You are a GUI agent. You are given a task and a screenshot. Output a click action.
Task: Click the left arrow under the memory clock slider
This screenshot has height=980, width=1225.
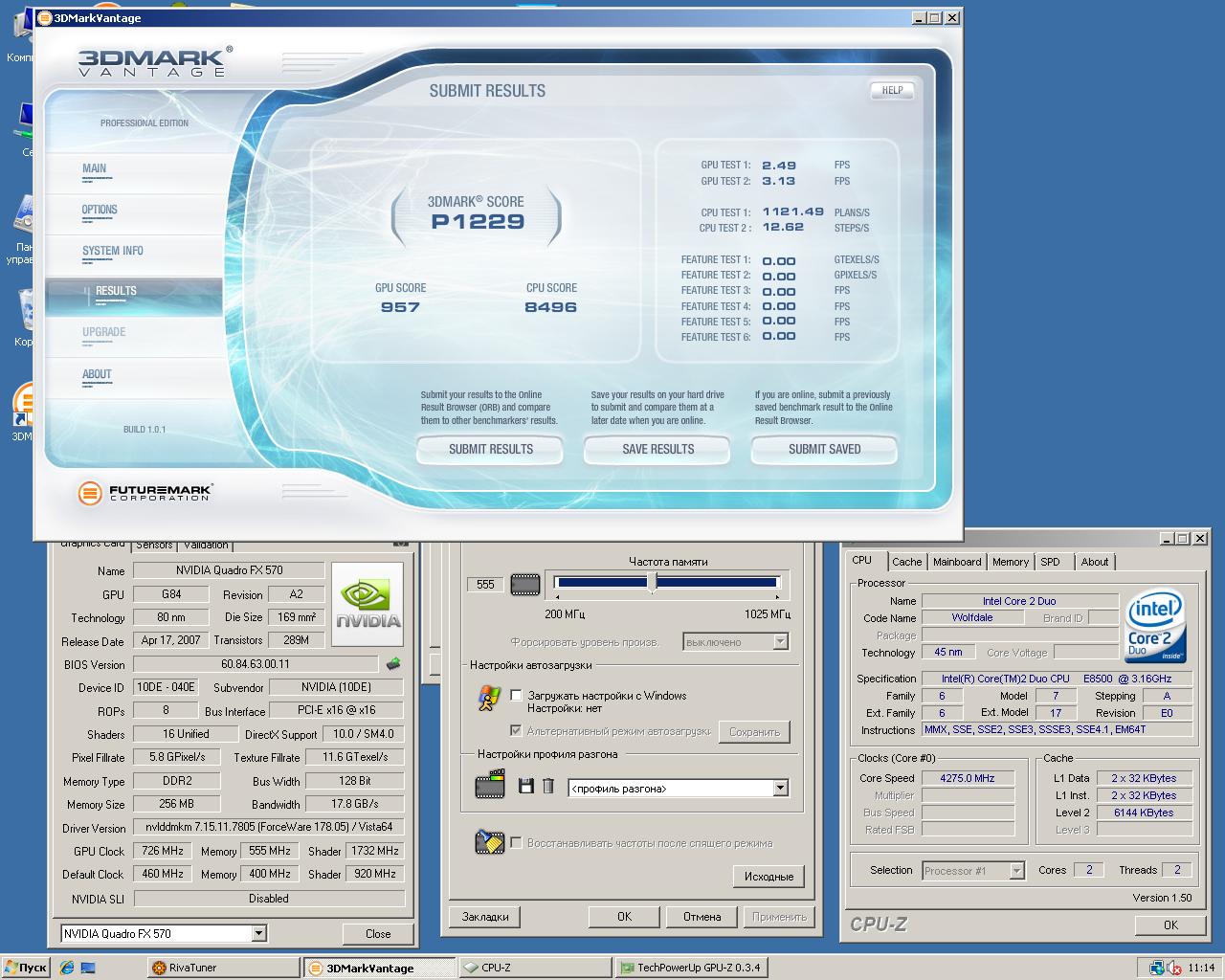tap(558, 599)
